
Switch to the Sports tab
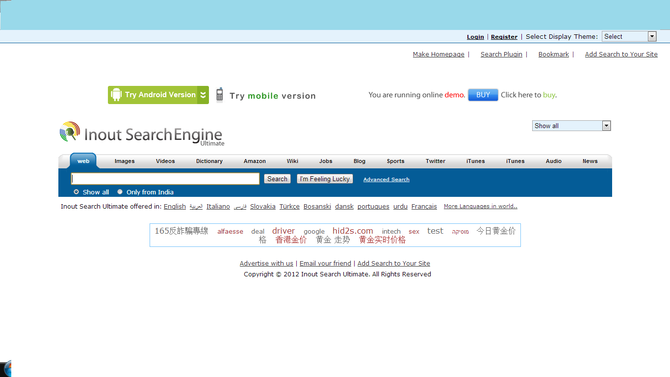point(396,161)
